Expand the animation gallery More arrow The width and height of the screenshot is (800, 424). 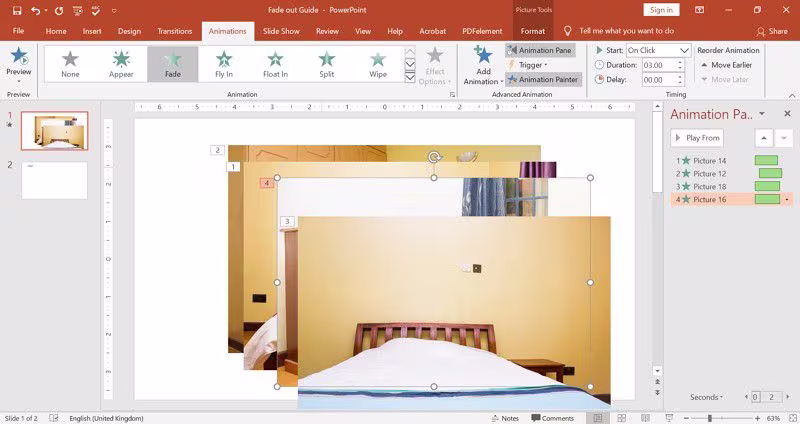[410, 78]
